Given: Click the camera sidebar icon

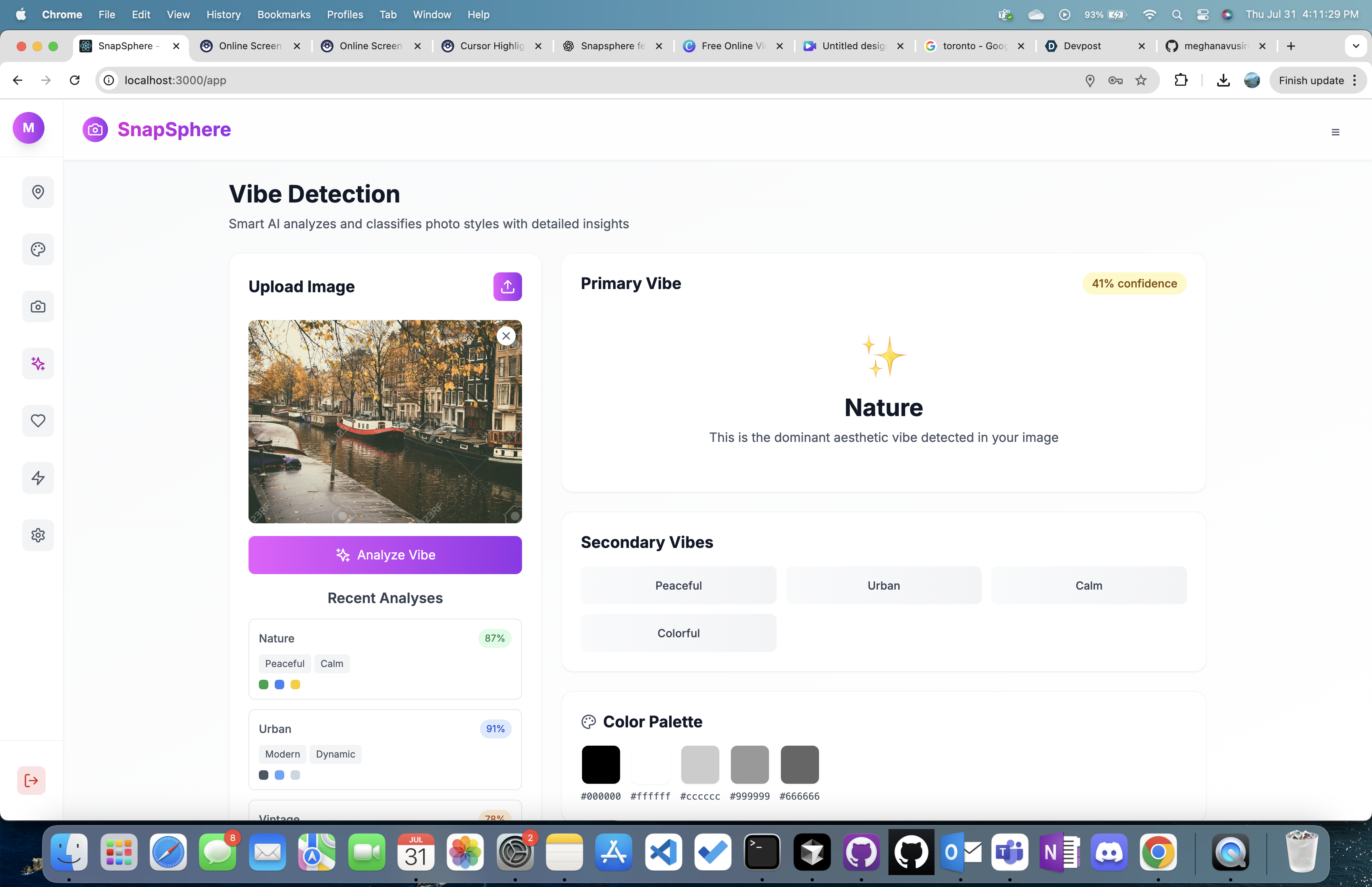Looking at the screenshot, I should (38, 307).
